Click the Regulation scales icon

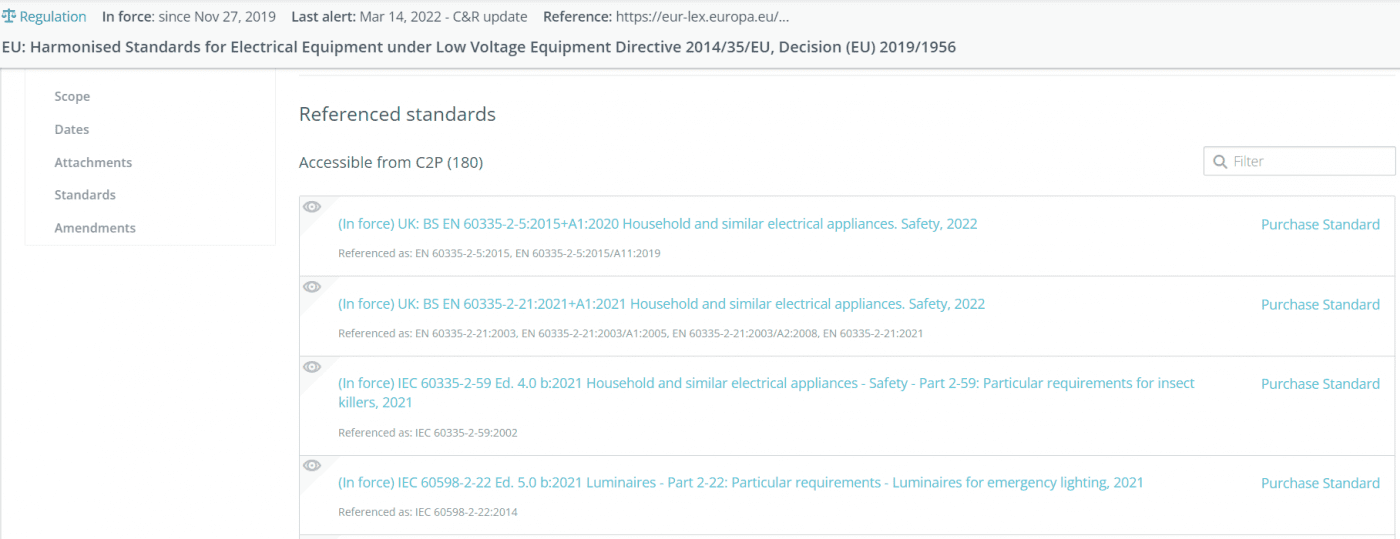10,17
